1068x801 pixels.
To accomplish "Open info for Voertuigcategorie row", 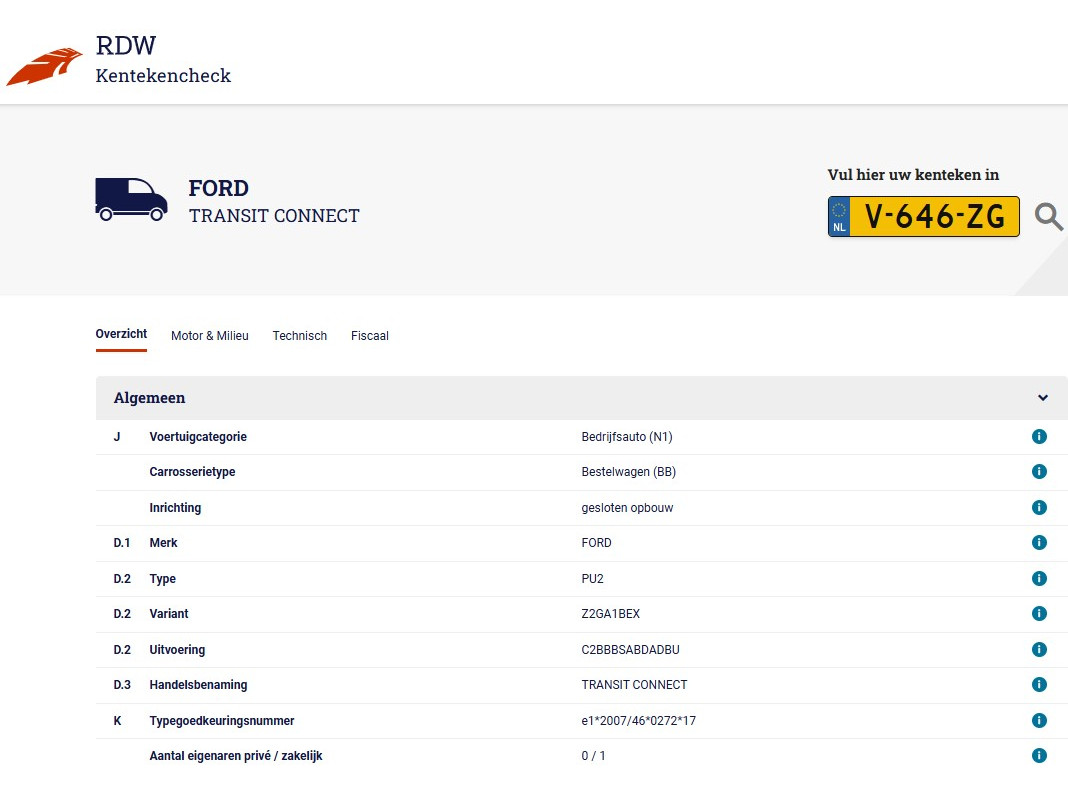I will coord(1039,437).
